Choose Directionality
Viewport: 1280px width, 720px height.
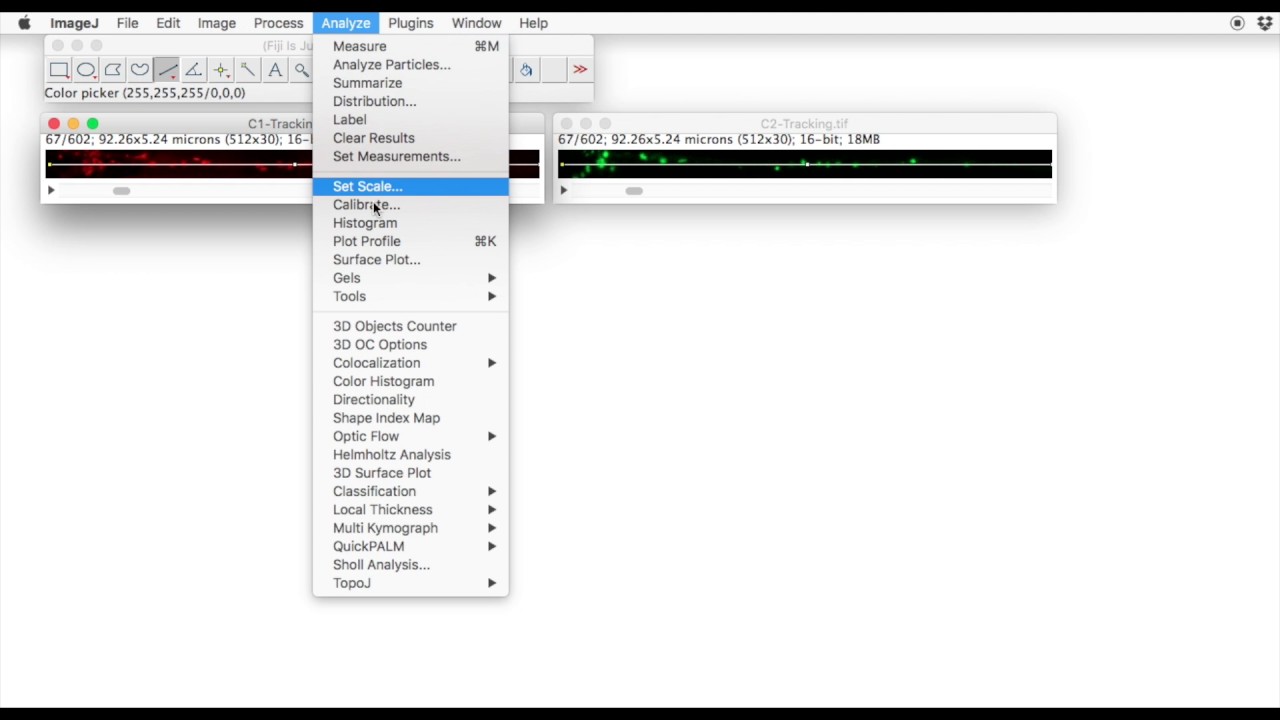click(x=410, y=400)
